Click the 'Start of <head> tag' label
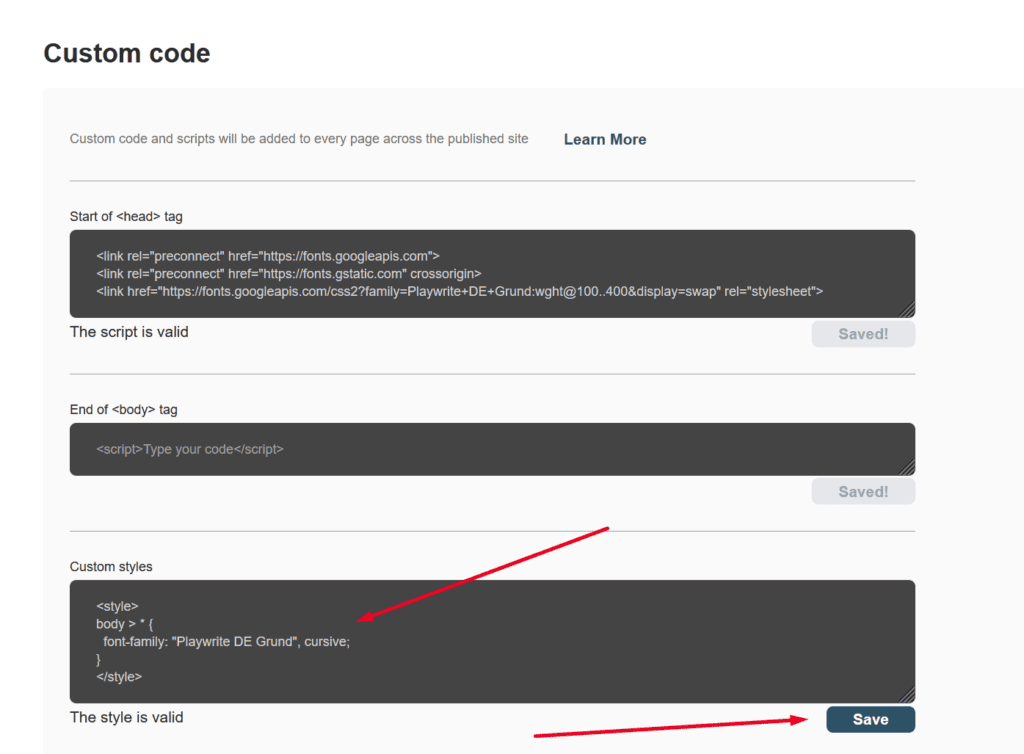 point(126,216)
